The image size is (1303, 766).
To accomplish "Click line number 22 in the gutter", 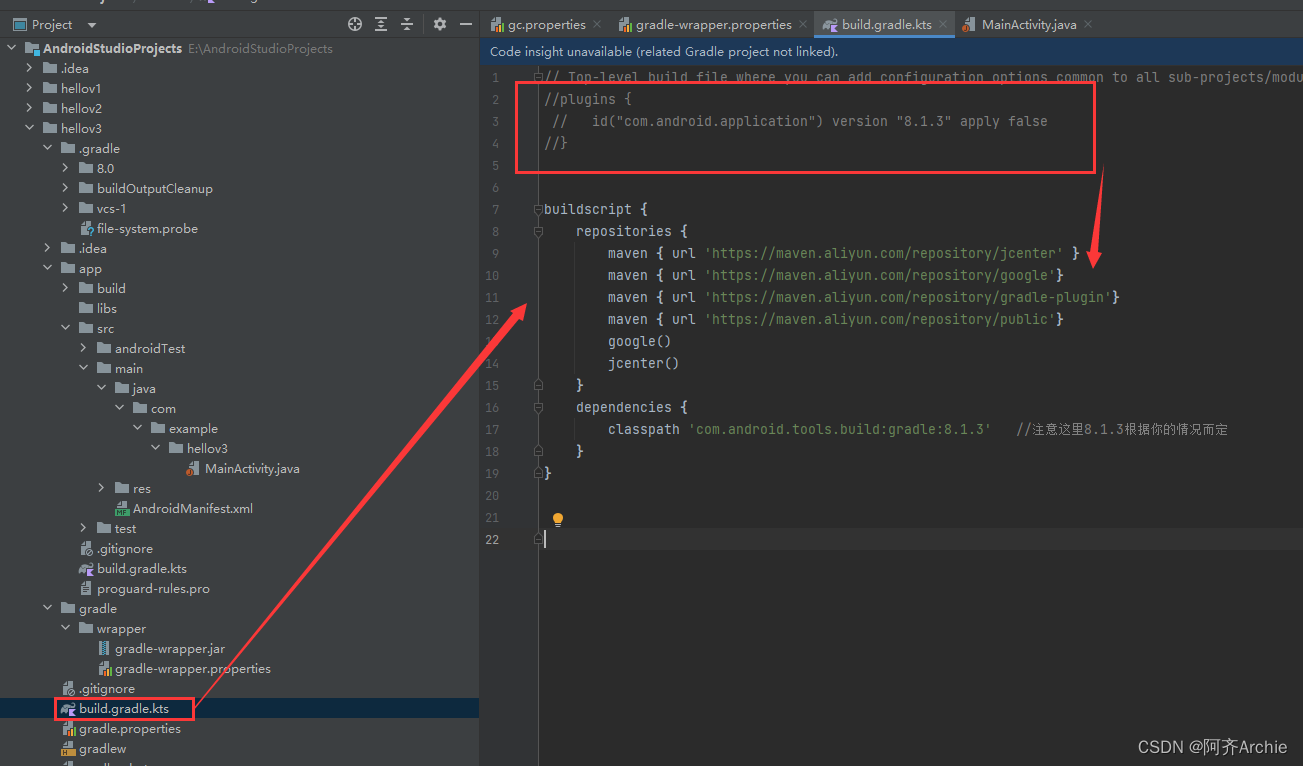I will click(x=491, y=539).
